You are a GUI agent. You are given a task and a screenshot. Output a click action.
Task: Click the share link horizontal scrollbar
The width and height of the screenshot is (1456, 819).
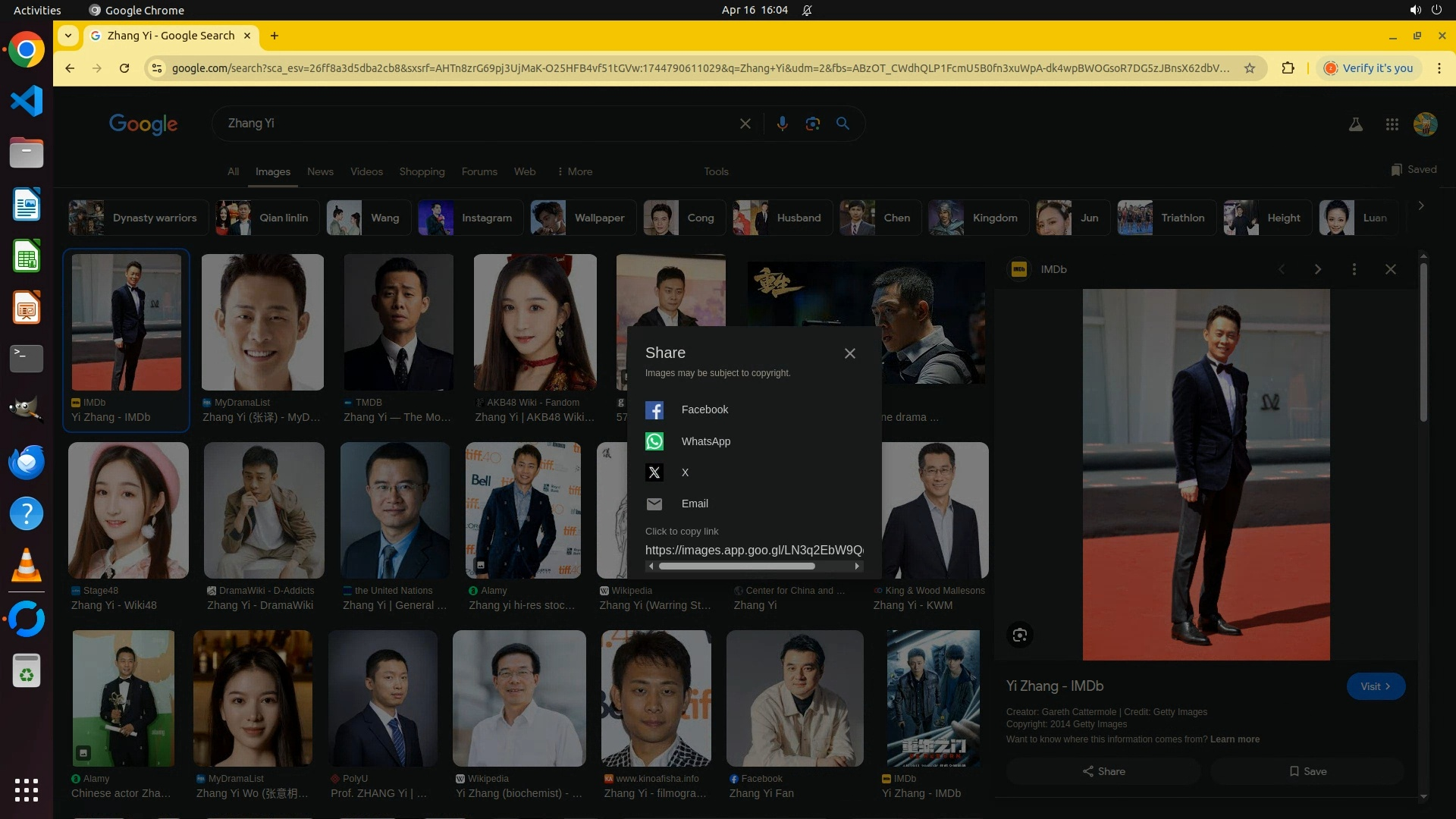tap(736, 566)
